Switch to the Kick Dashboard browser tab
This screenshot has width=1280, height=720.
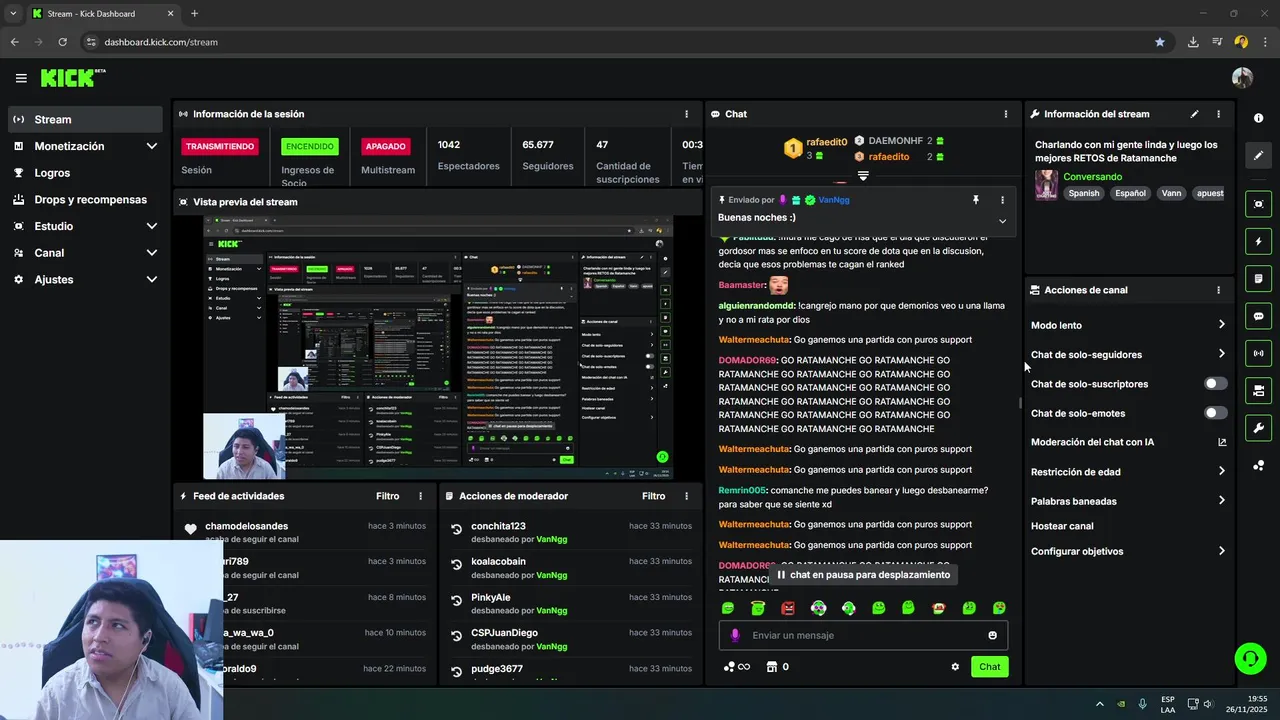pos(103,14)
